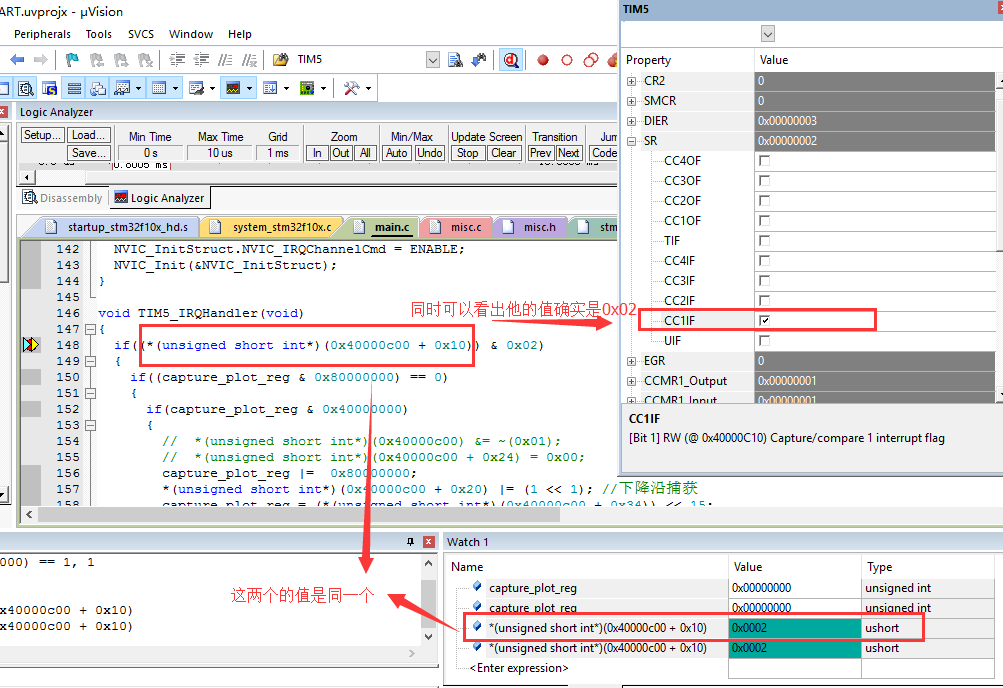Toggle the UIF checkbox

(x=764, y=340)
